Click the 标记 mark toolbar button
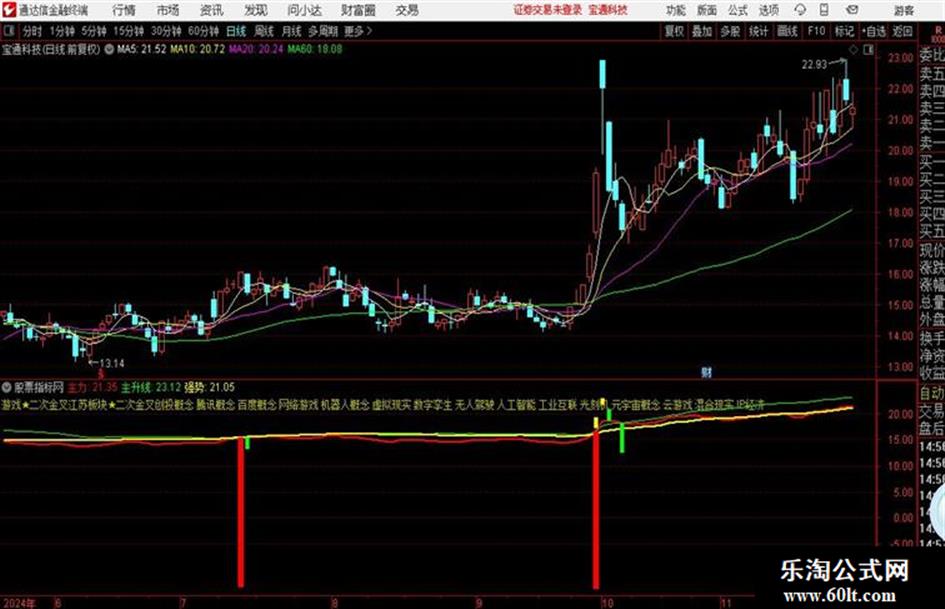 [x=844, y=31]
